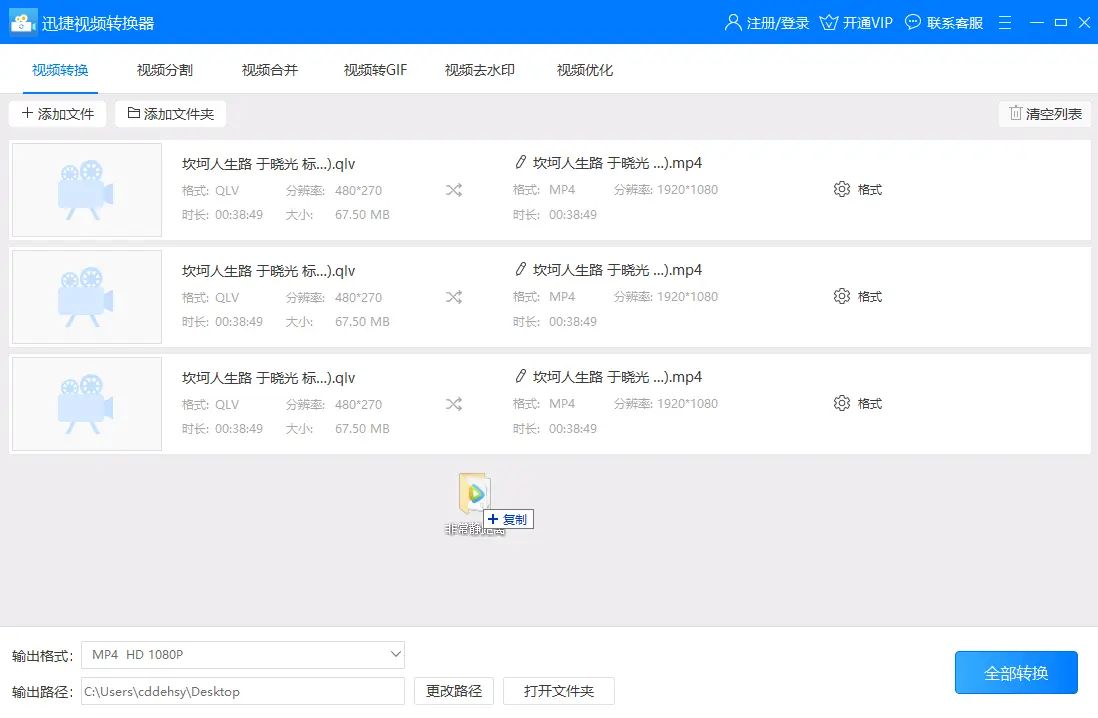Open the 视频合并 tab
Image resolution: width=1098 pixels, height=718 pixels.
(270, 70)
